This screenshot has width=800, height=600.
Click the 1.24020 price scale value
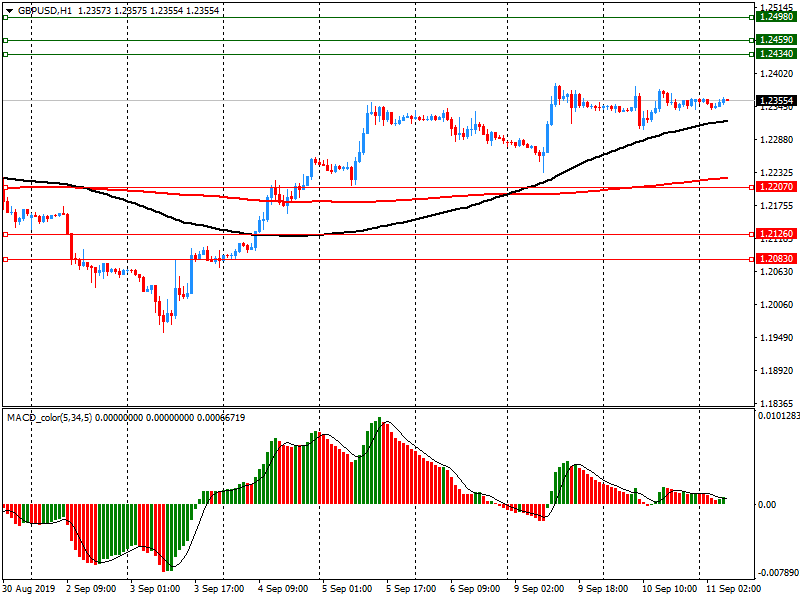777,74
